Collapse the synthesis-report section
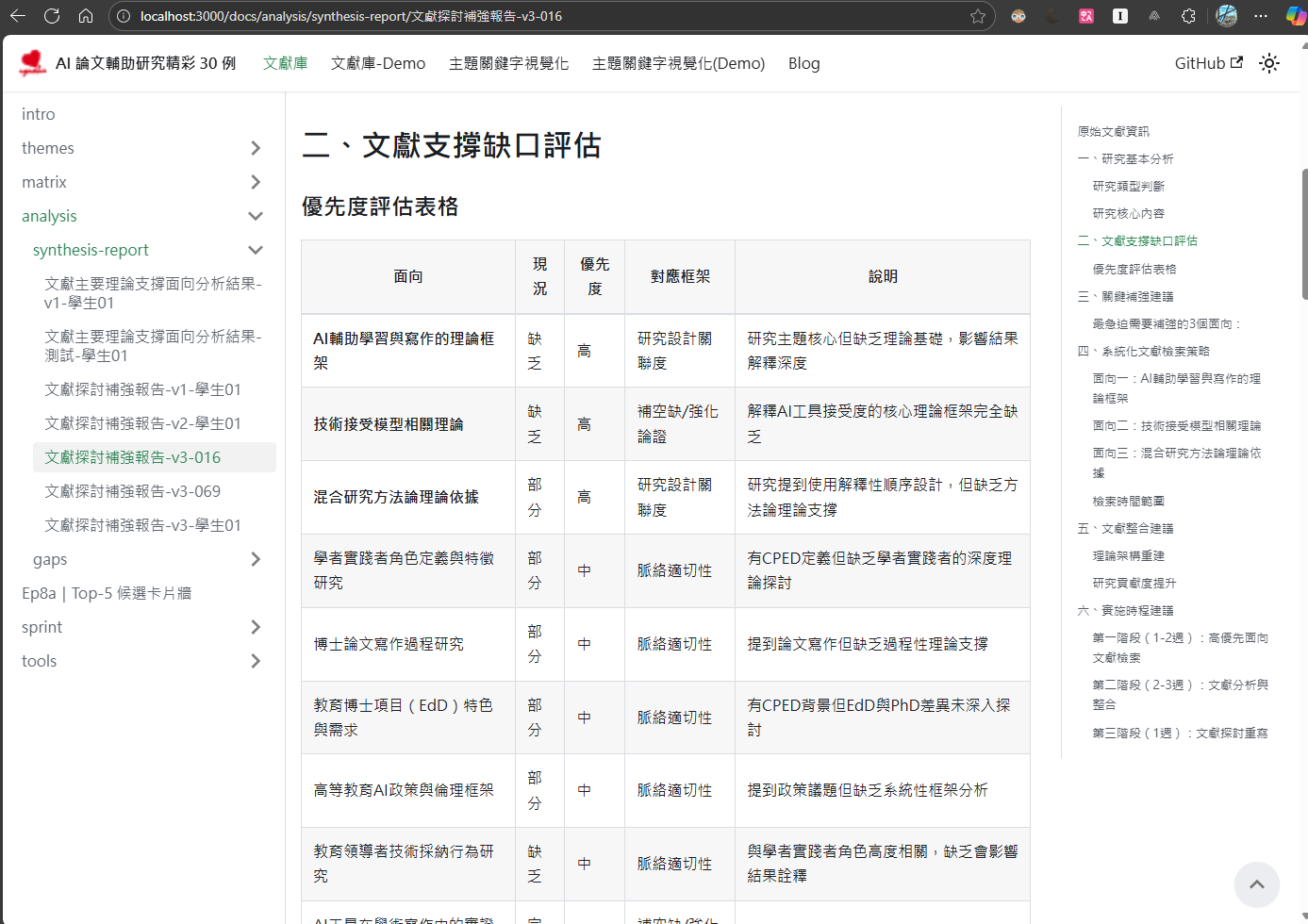This screenshot has width=1308, height=924. 255,250
